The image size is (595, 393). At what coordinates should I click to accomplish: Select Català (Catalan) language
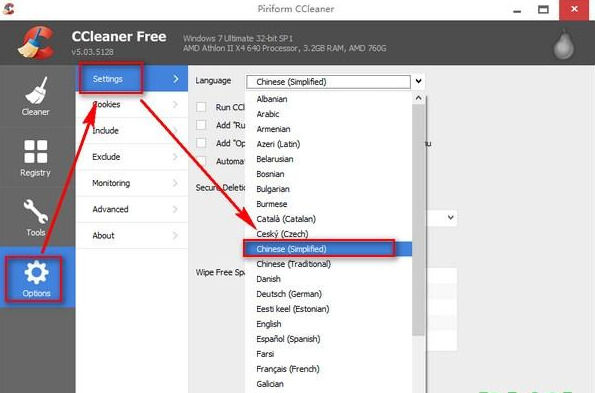point(328,219)
